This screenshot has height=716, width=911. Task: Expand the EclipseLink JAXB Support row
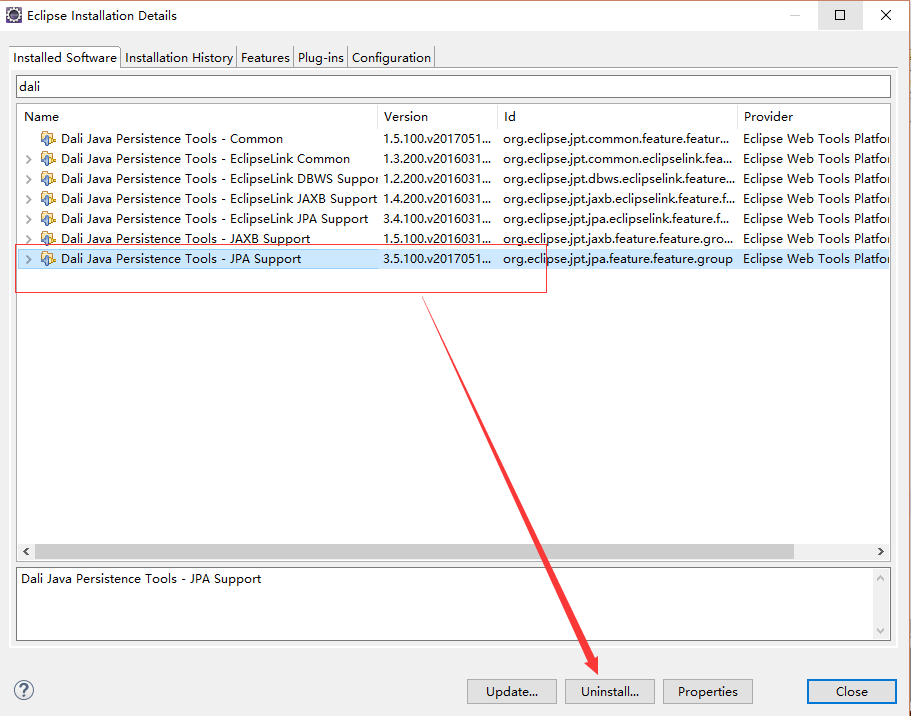(28, 199)
